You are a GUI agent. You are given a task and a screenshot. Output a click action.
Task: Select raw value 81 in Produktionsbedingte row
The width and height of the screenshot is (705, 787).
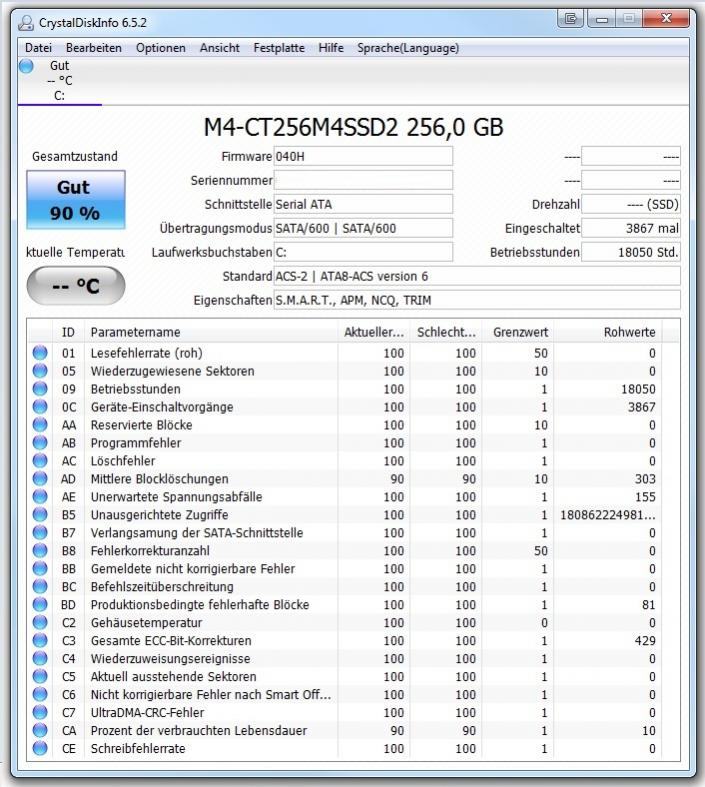(649, 604)
